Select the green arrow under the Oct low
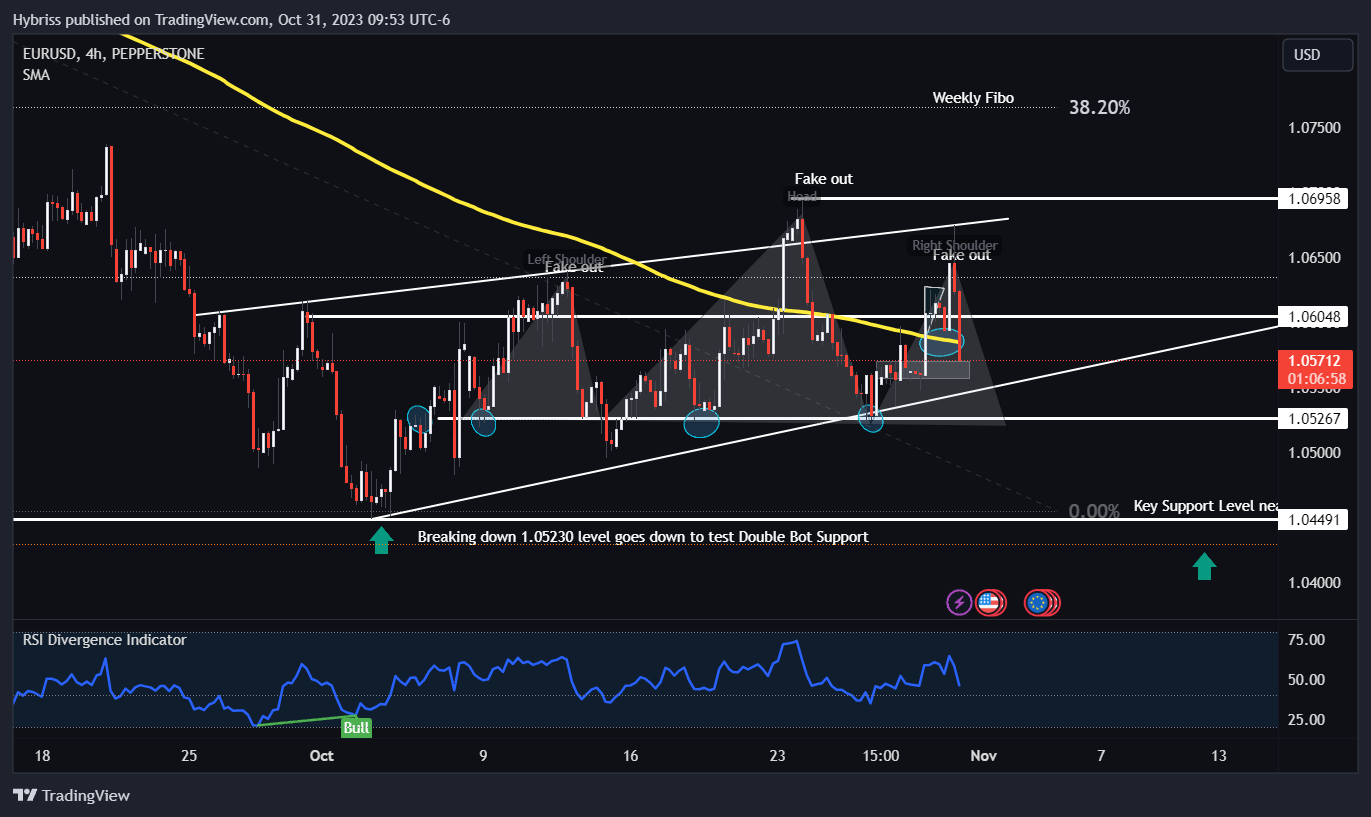This screenshot has width=1371, height=817. click(x=381, y=541)
